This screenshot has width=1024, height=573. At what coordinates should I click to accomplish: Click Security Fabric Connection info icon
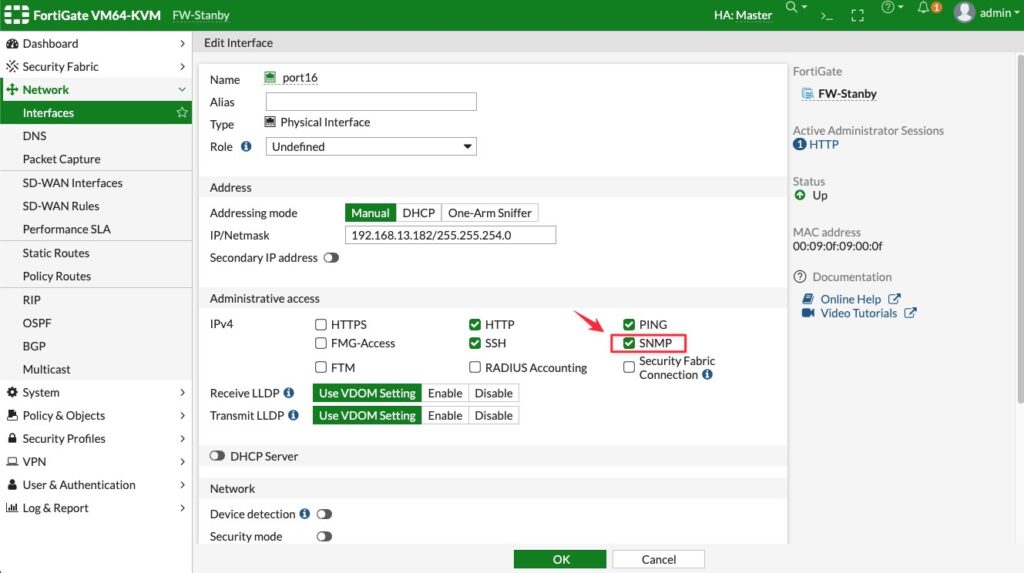point(707,374)
